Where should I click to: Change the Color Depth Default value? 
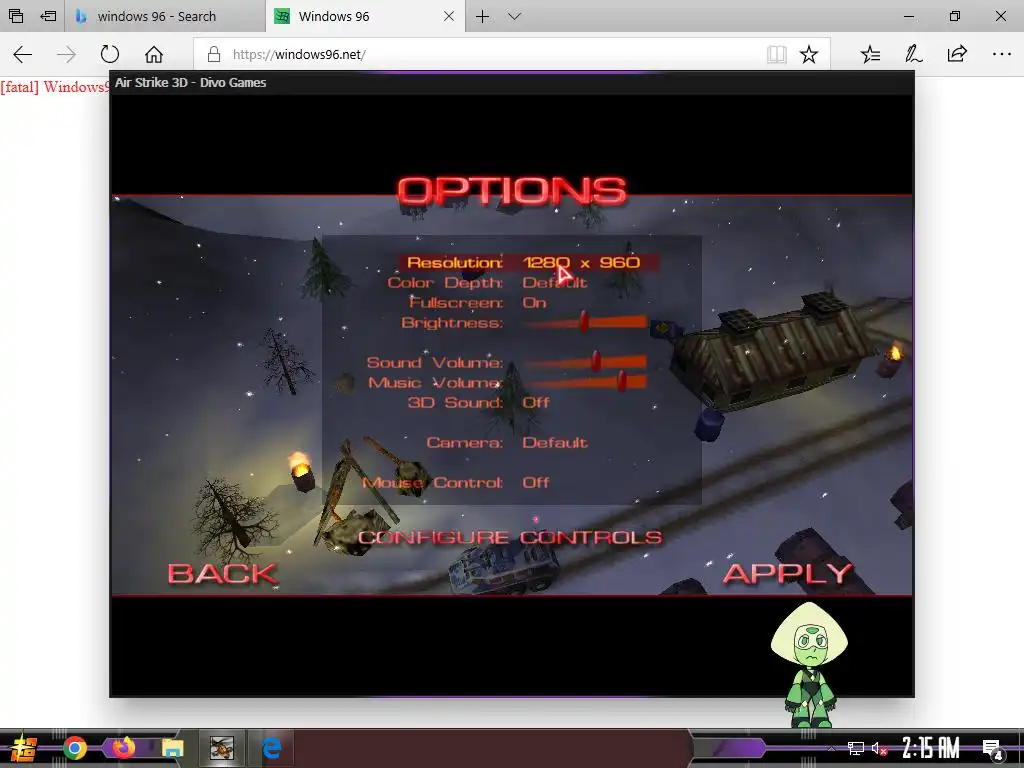554,283
